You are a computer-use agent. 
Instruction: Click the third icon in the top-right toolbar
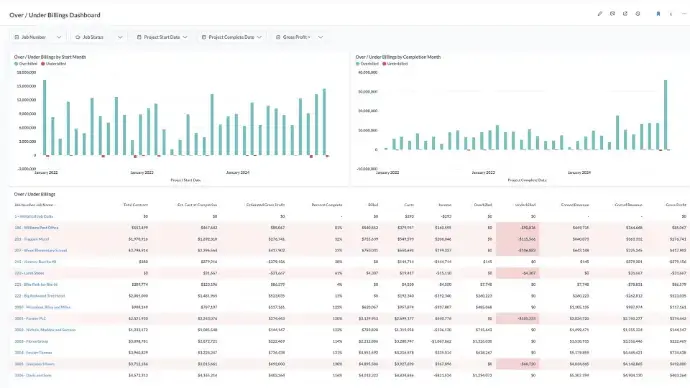(625, 14)
